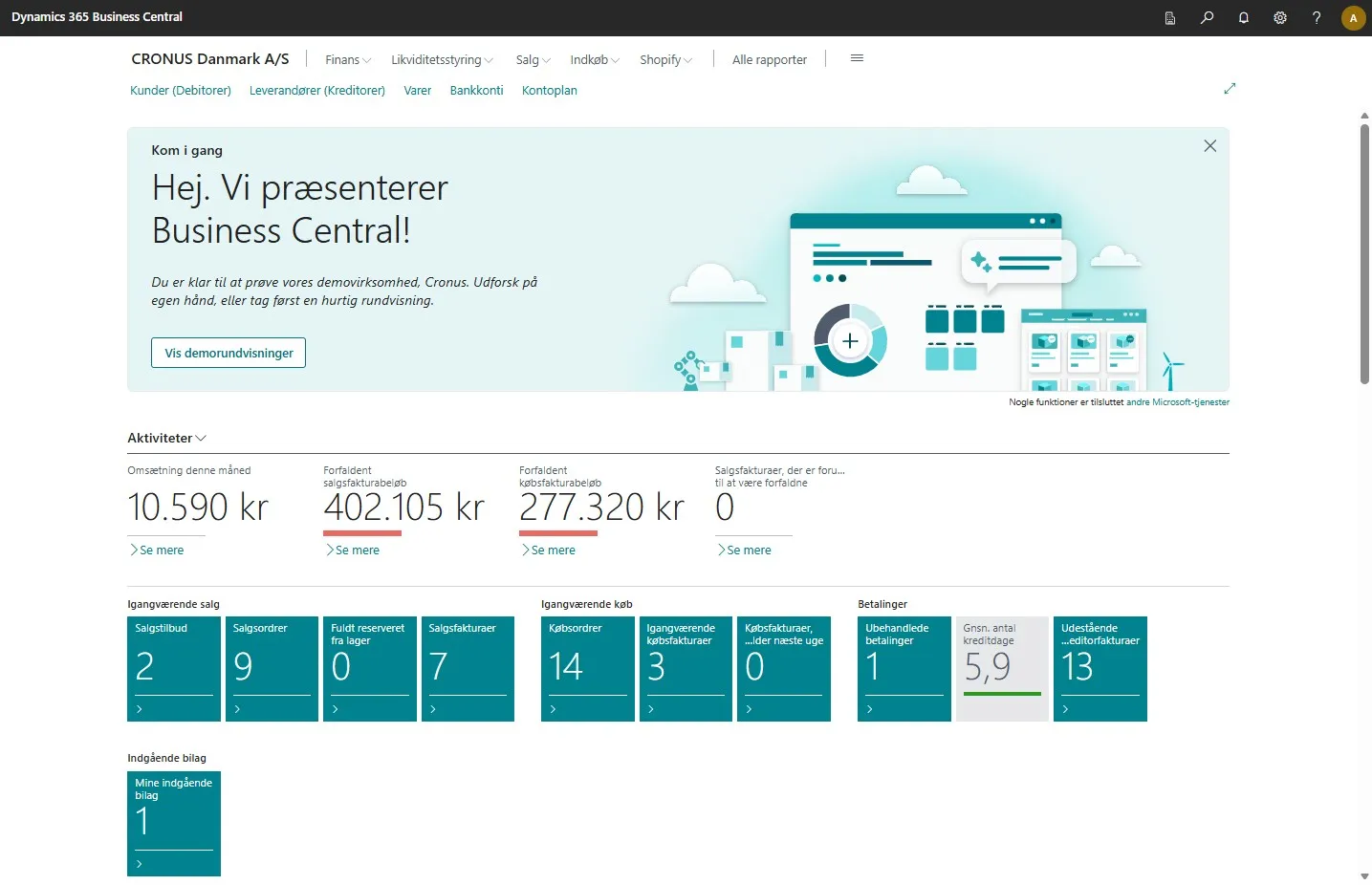Open Alle rapporter

770,59
